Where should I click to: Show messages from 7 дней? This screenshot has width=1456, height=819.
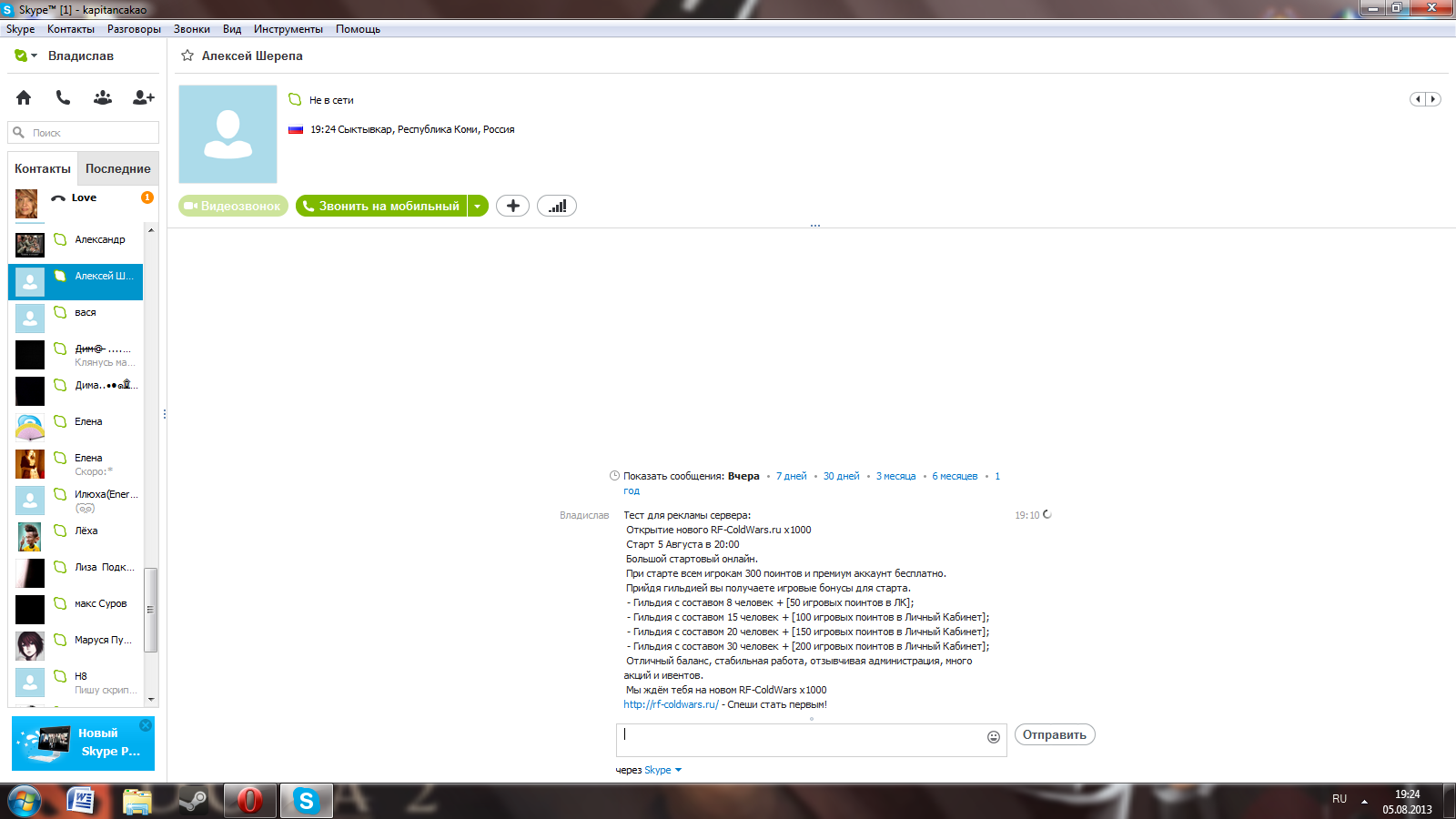click(792, 476)
